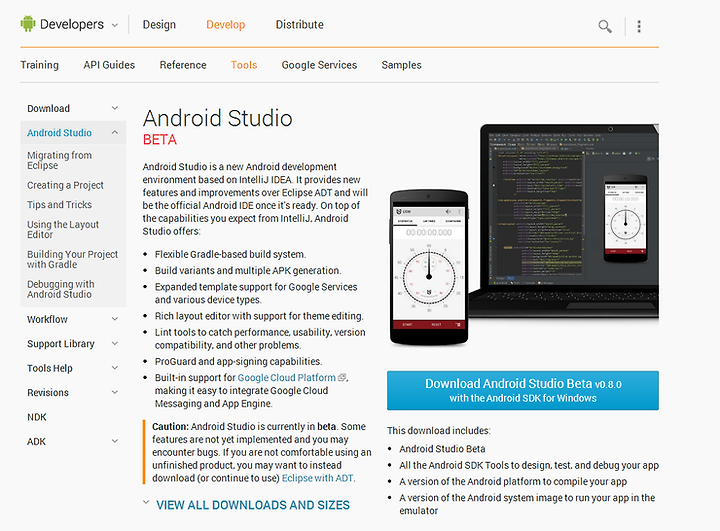Click the red BETA label
Viewport: 720px width, 531px height.
(160, 140)
